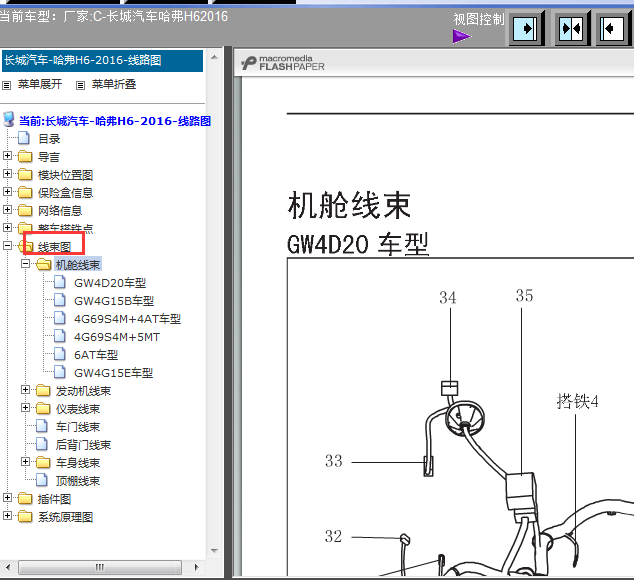634x580 pixels.
Task: Click the folder icon for 导言
Action: tap(25, 156)
